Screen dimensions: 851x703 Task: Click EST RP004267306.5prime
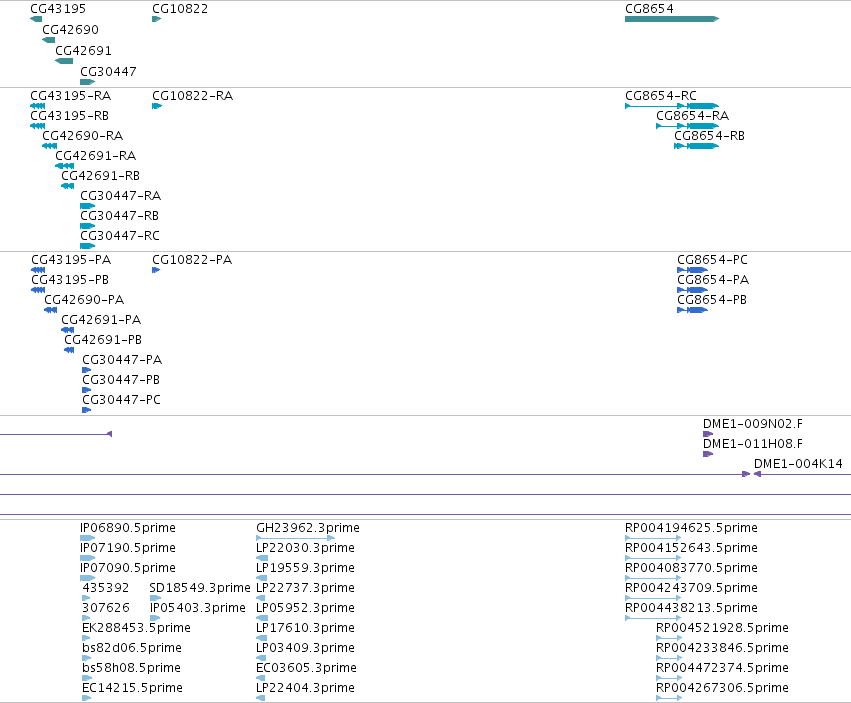click(722, 688)
